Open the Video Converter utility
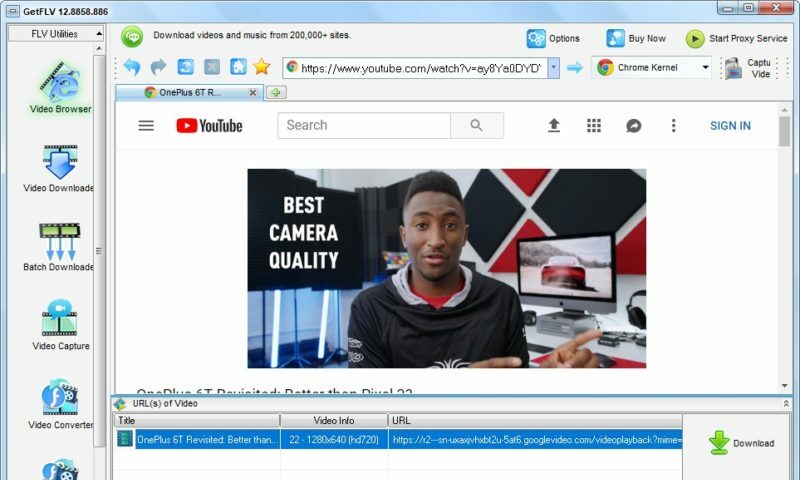The height and width of the screenshot is (480, 800). point(60,404)
